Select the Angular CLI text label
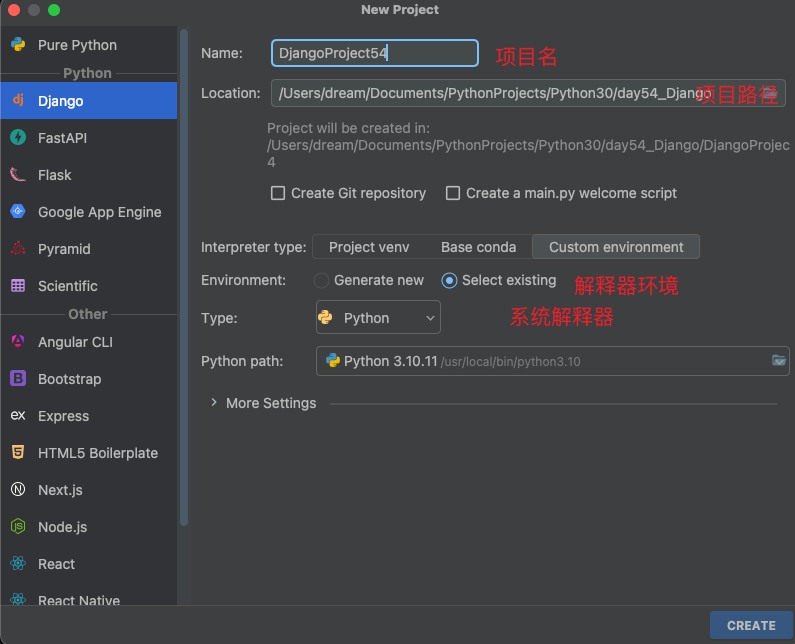795x644 pixels. (76, 342)
